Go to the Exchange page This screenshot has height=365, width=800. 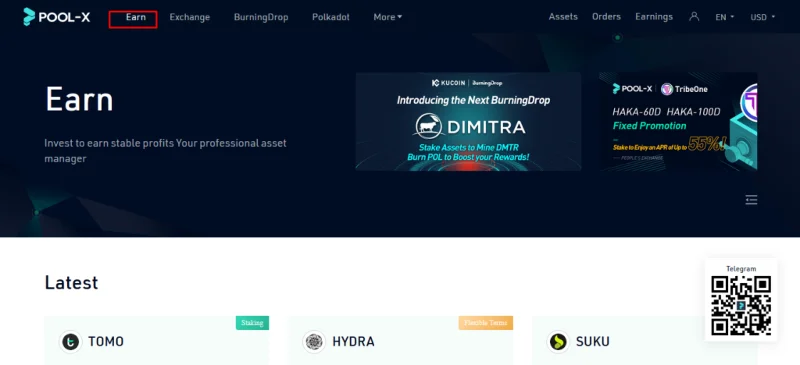click(190, 17)
